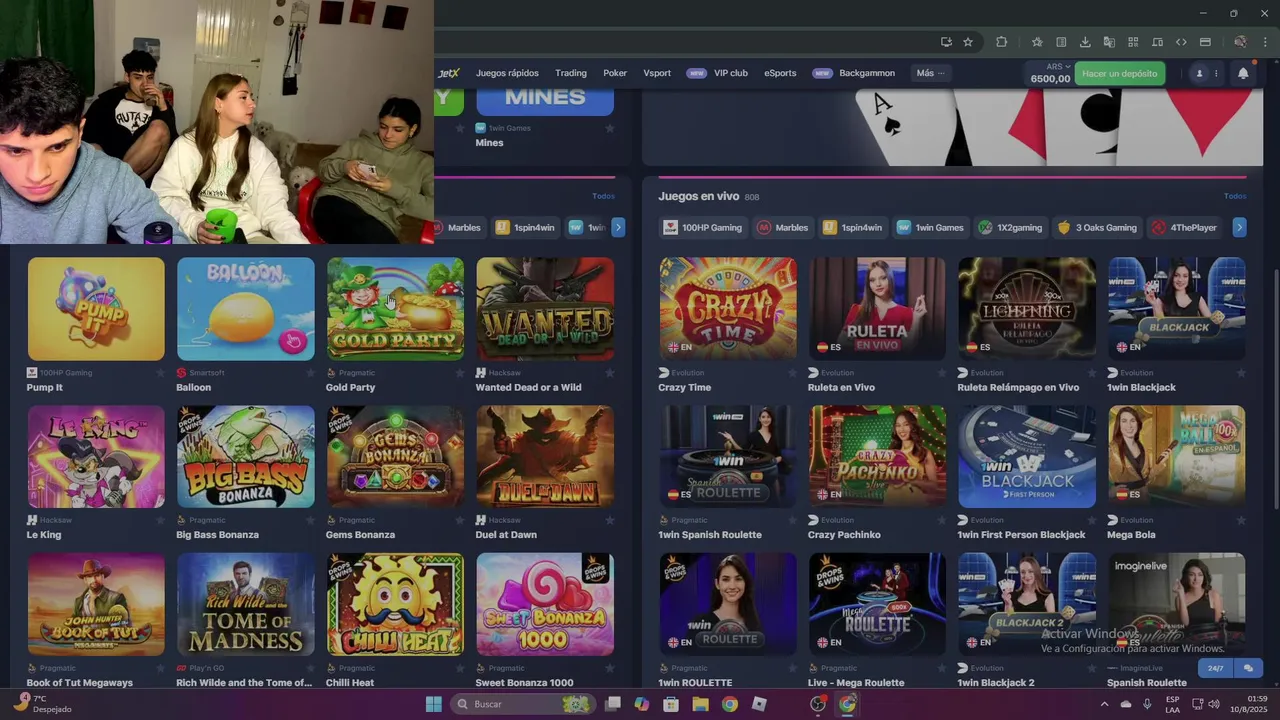
Task: Filter live games by 3 Oaks Gaming
Action: pos(1097,227)
